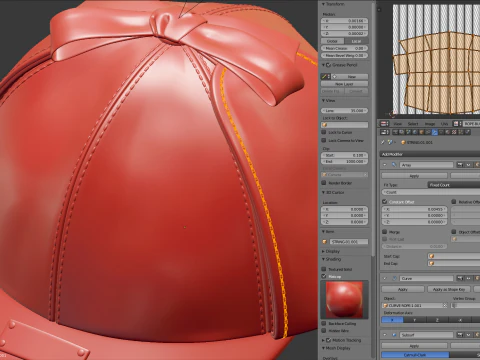The image size is (480, 360).
Task: Click the pin icon beside STRING.01.001 breadcrumb
Action: click(382, 142)
